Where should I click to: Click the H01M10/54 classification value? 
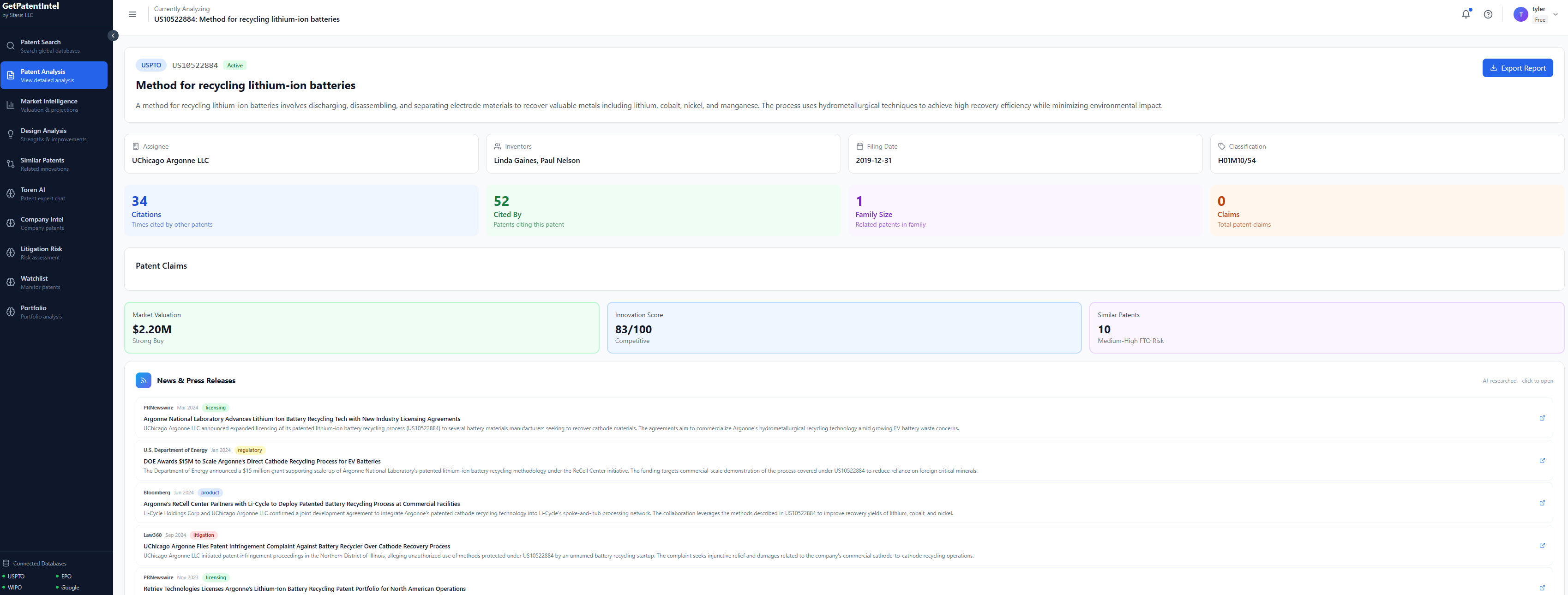click(x=1236, y=161)
